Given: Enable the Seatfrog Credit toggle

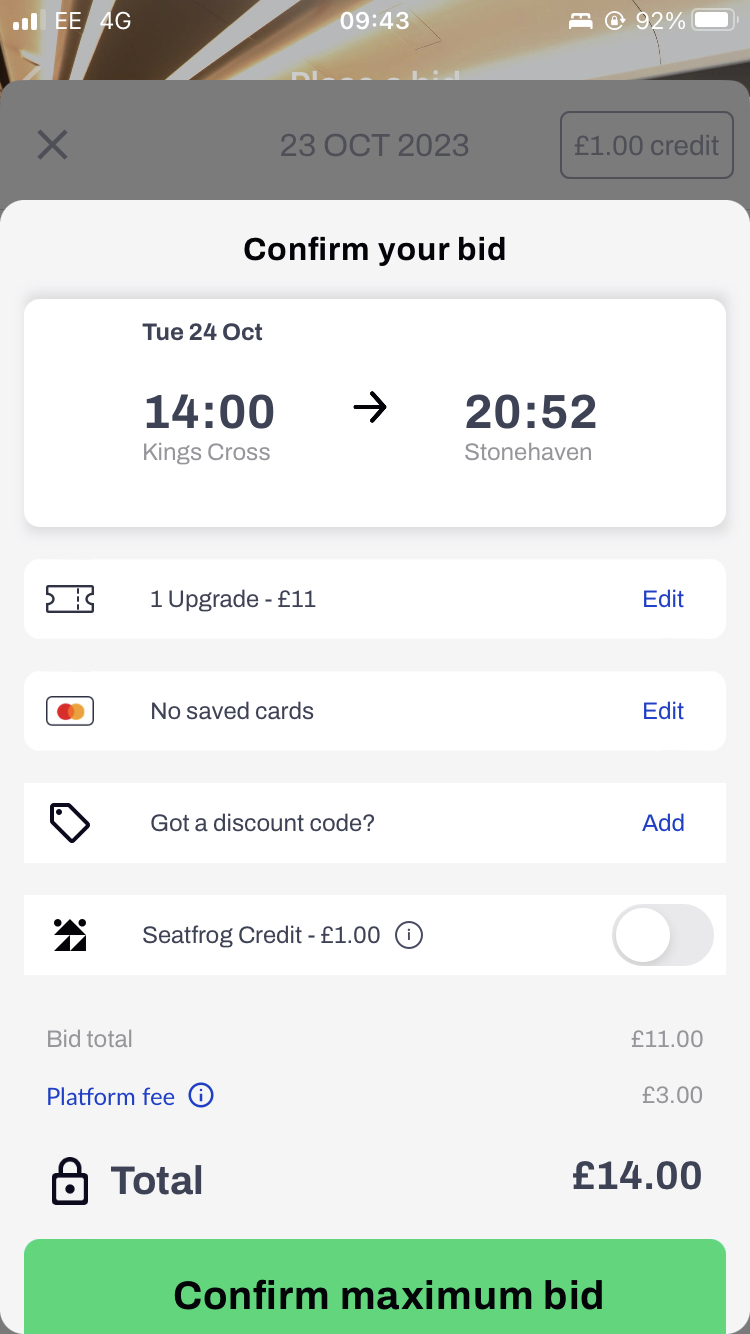Looking at the screenshot, I should tap(663, 935).
